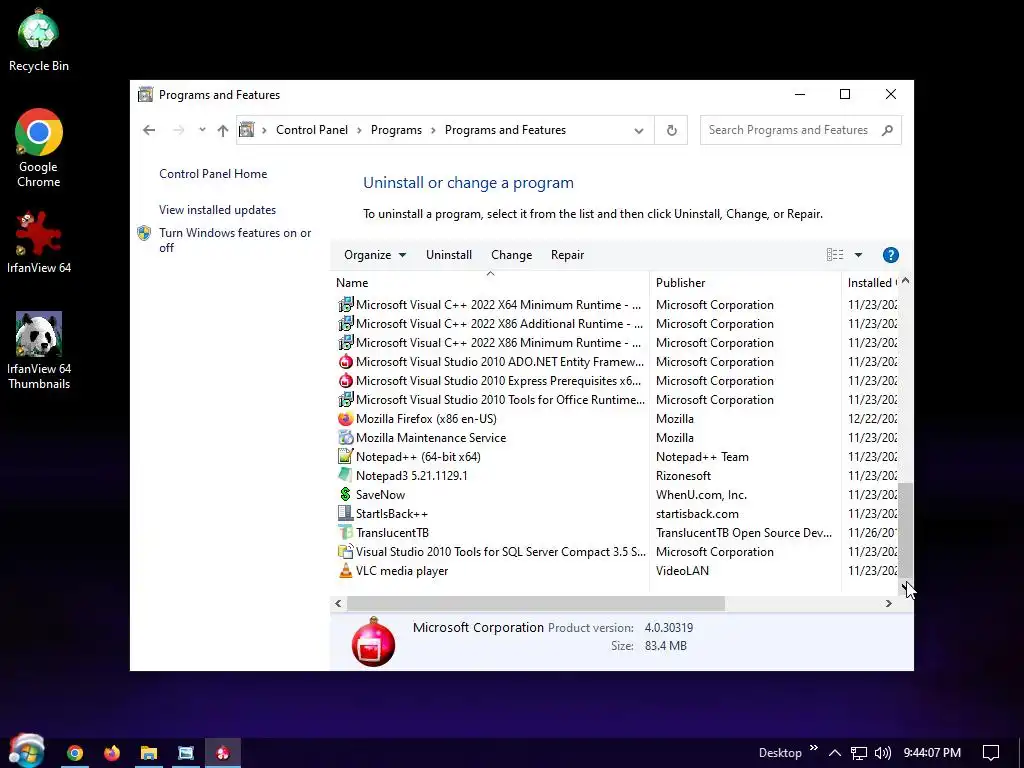
Task: Click Change in the toolbar
Action: click(x=511, y=255)
